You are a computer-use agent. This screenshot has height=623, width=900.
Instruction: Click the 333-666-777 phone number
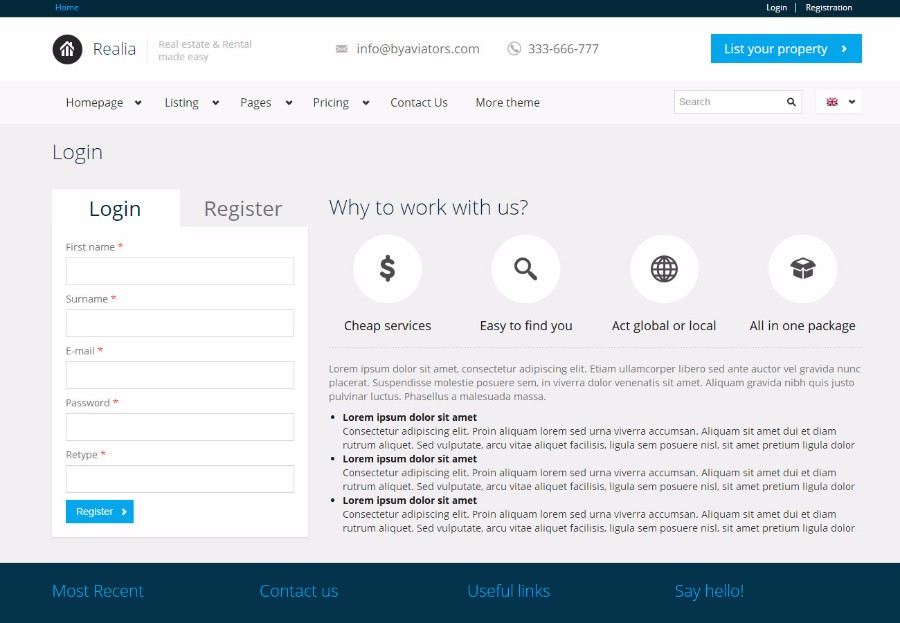click(563, 49)
